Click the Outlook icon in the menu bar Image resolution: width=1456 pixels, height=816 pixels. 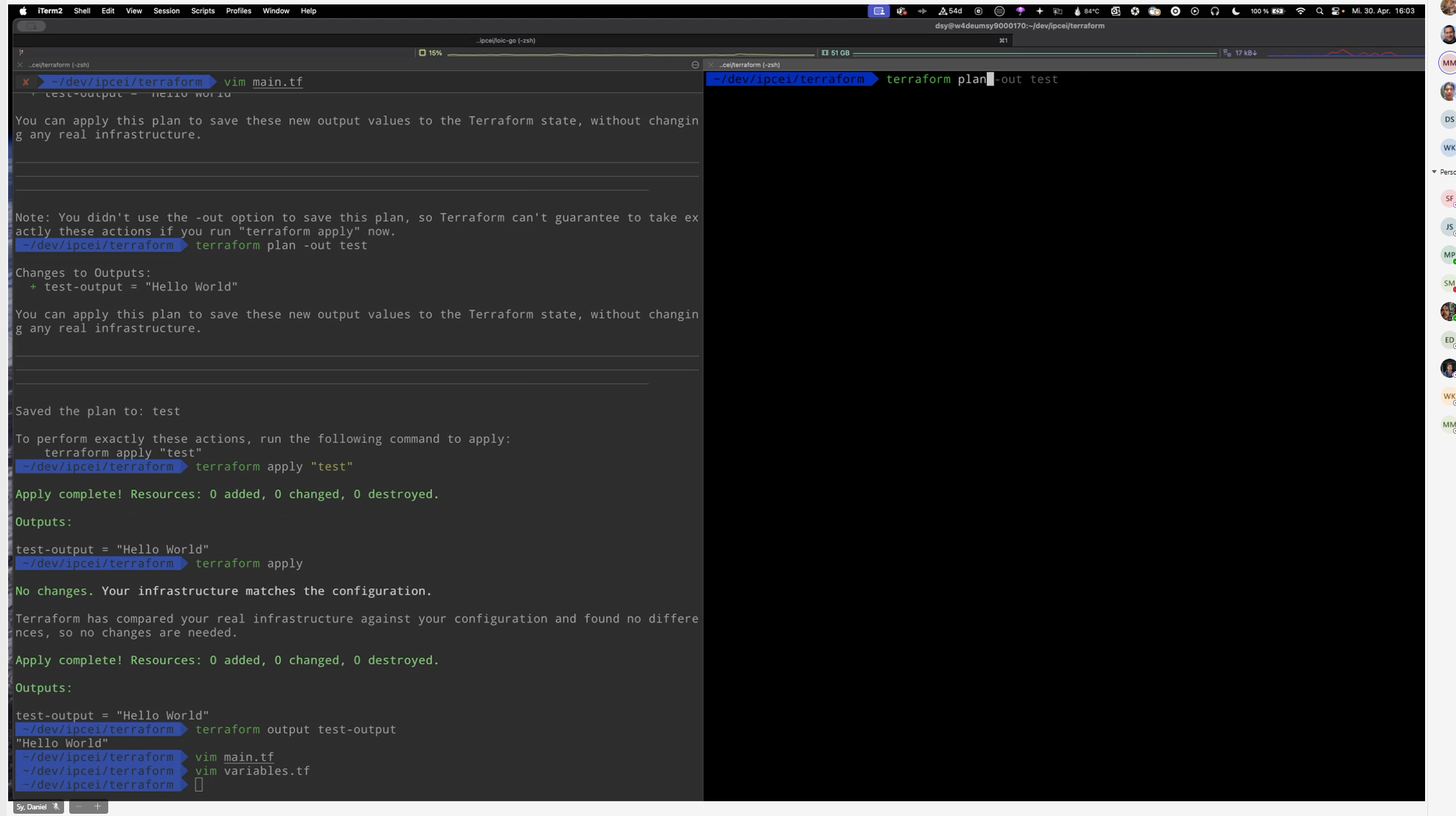(1116, 11)
